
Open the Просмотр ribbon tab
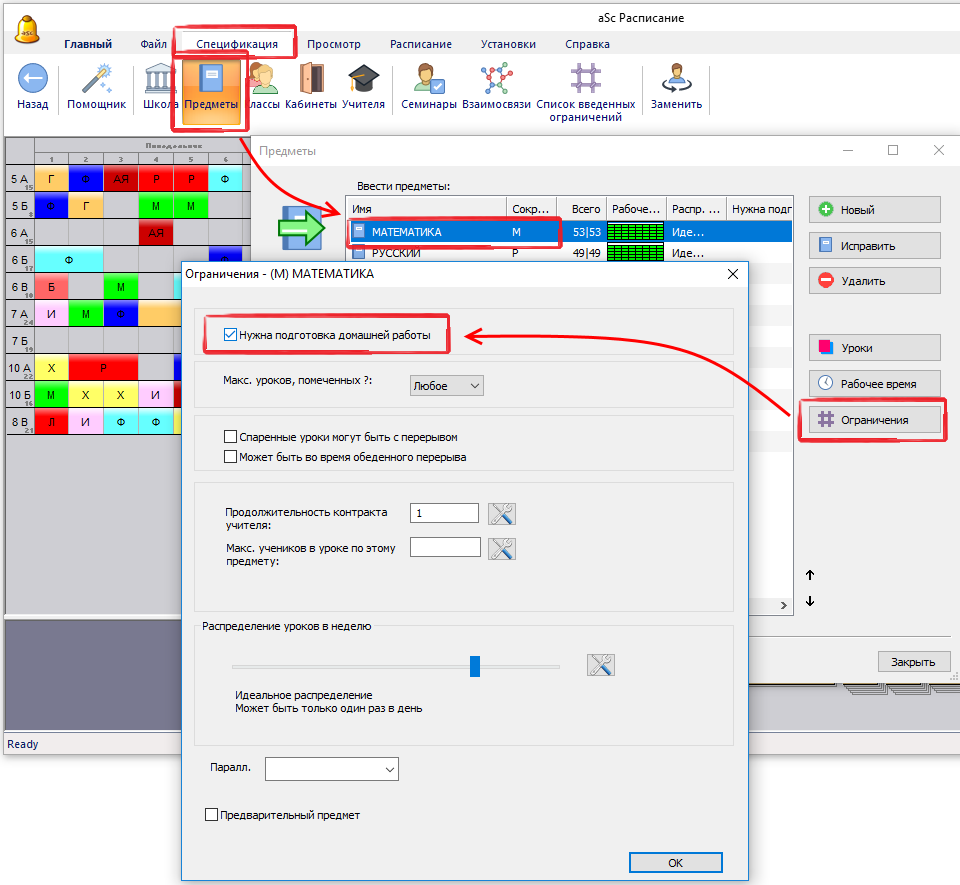pos(333,44)
